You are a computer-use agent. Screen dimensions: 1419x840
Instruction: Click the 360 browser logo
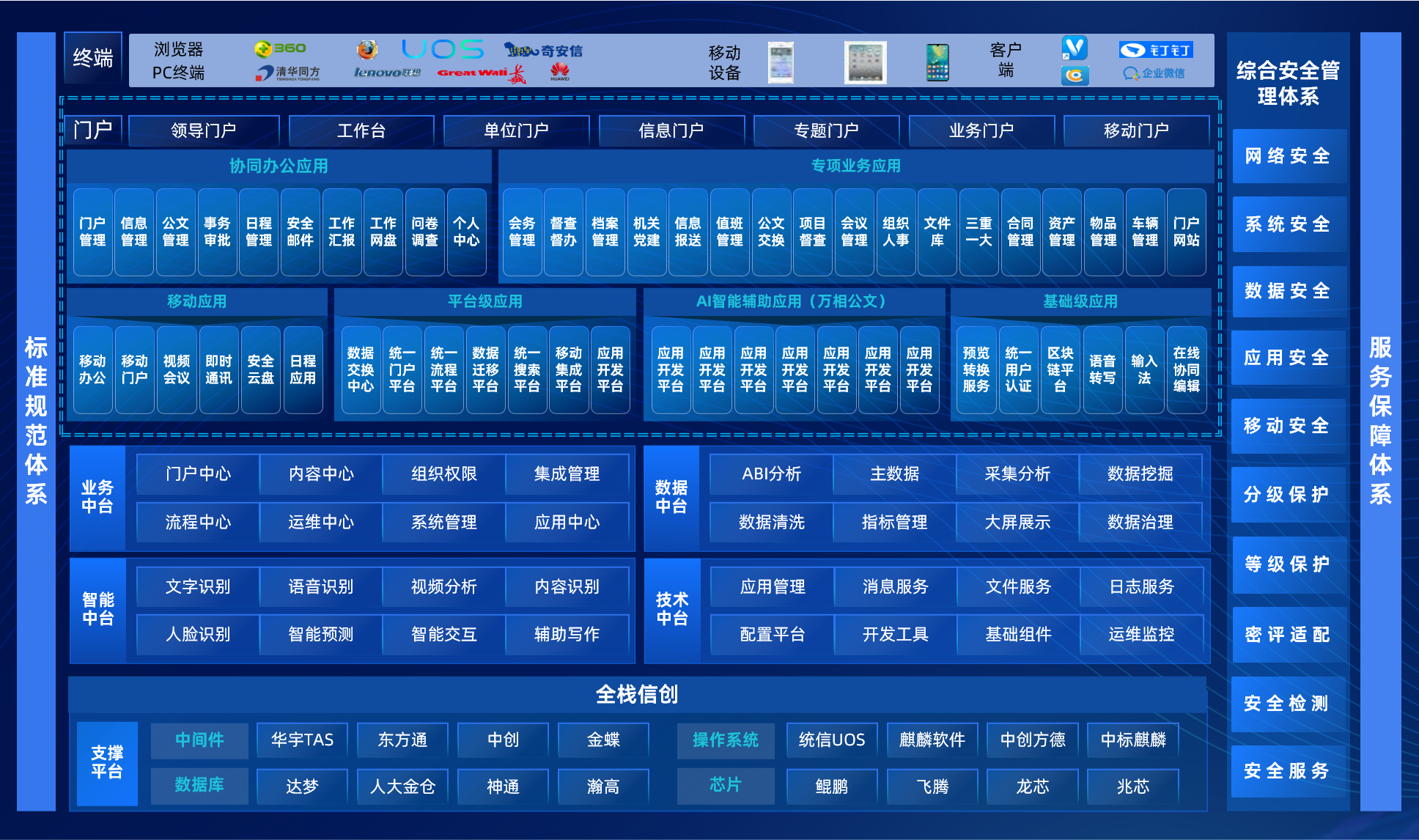click(280, 48)
